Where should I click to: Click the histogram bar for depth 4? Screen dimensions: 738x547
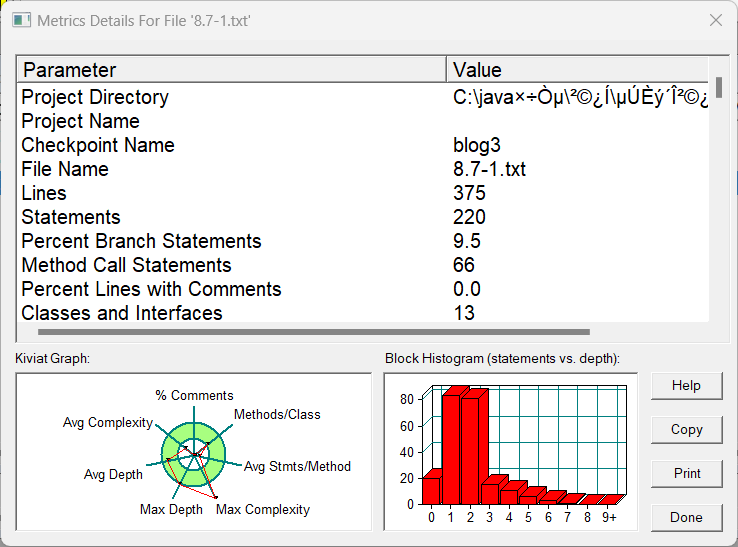tap(510, 497)
